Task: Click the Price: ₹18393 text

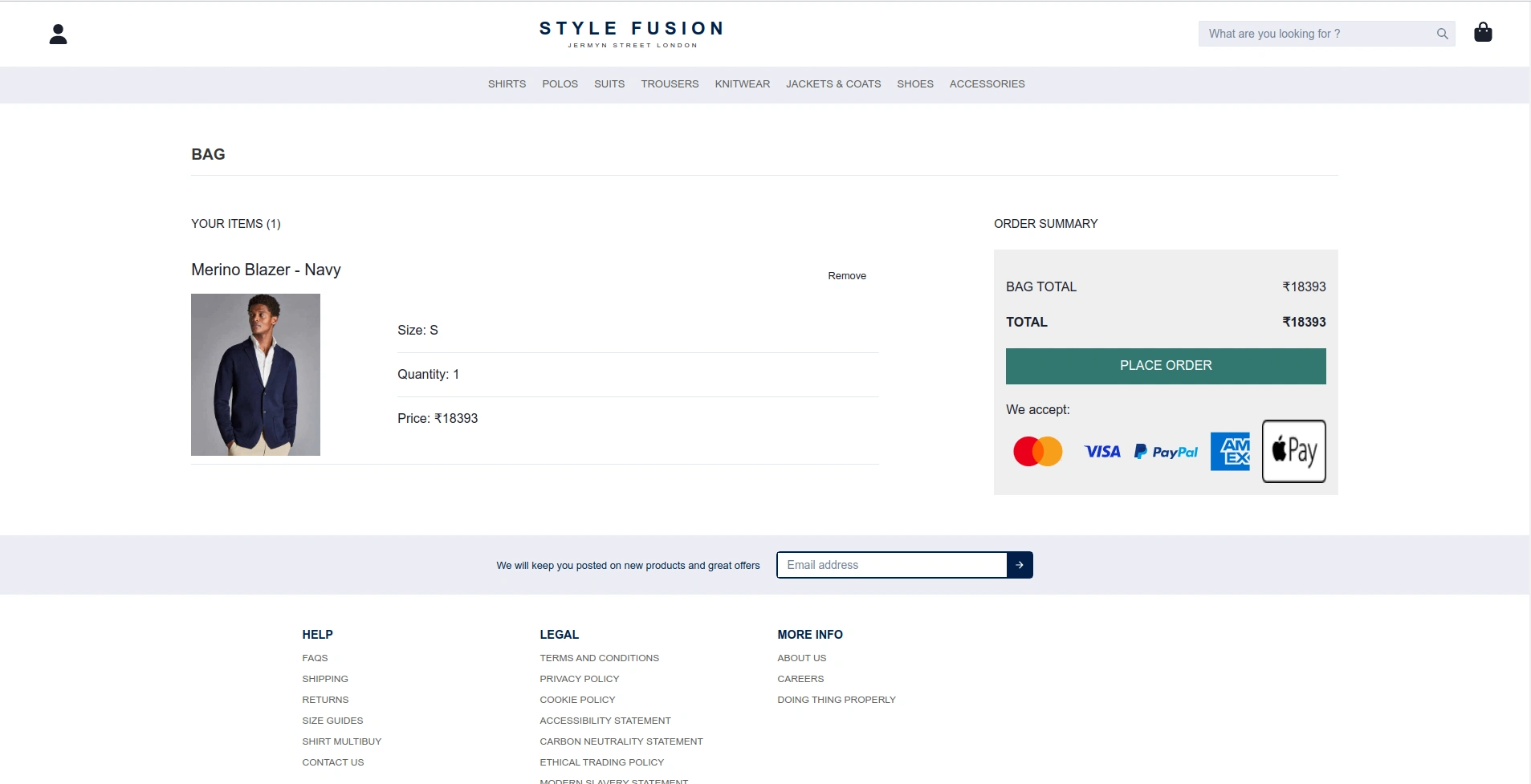Action: tap(438, 419)
